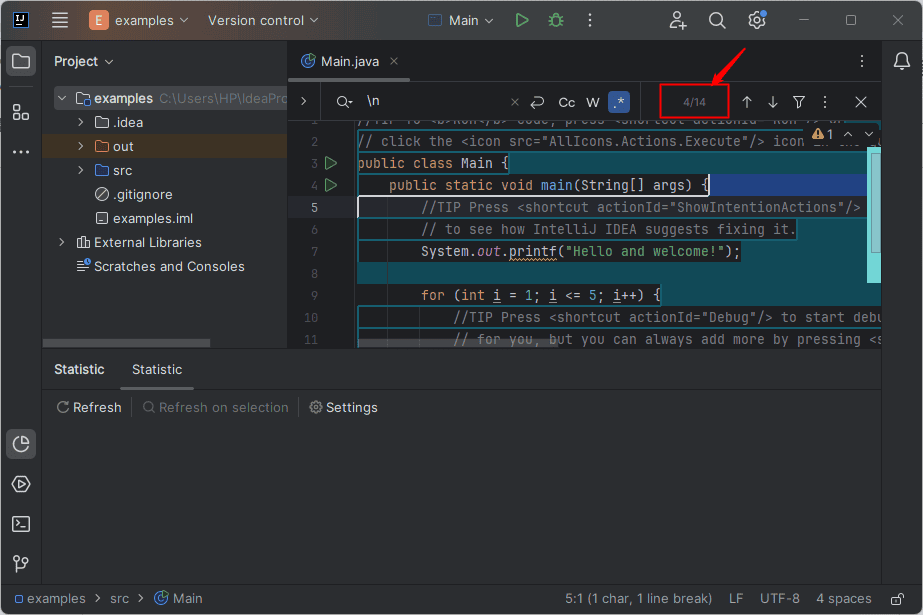The height and width of the screenshot is (615, 923).
Task: Open the Project tool window
Action: pos(21,61)
